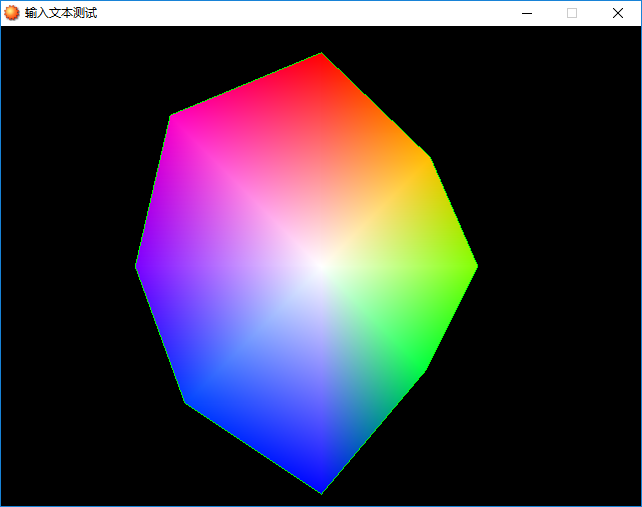Click the disabled maximize button
The width and height of the screenshot is (642, 507).
pyautogui.click(x=572, y=14)
